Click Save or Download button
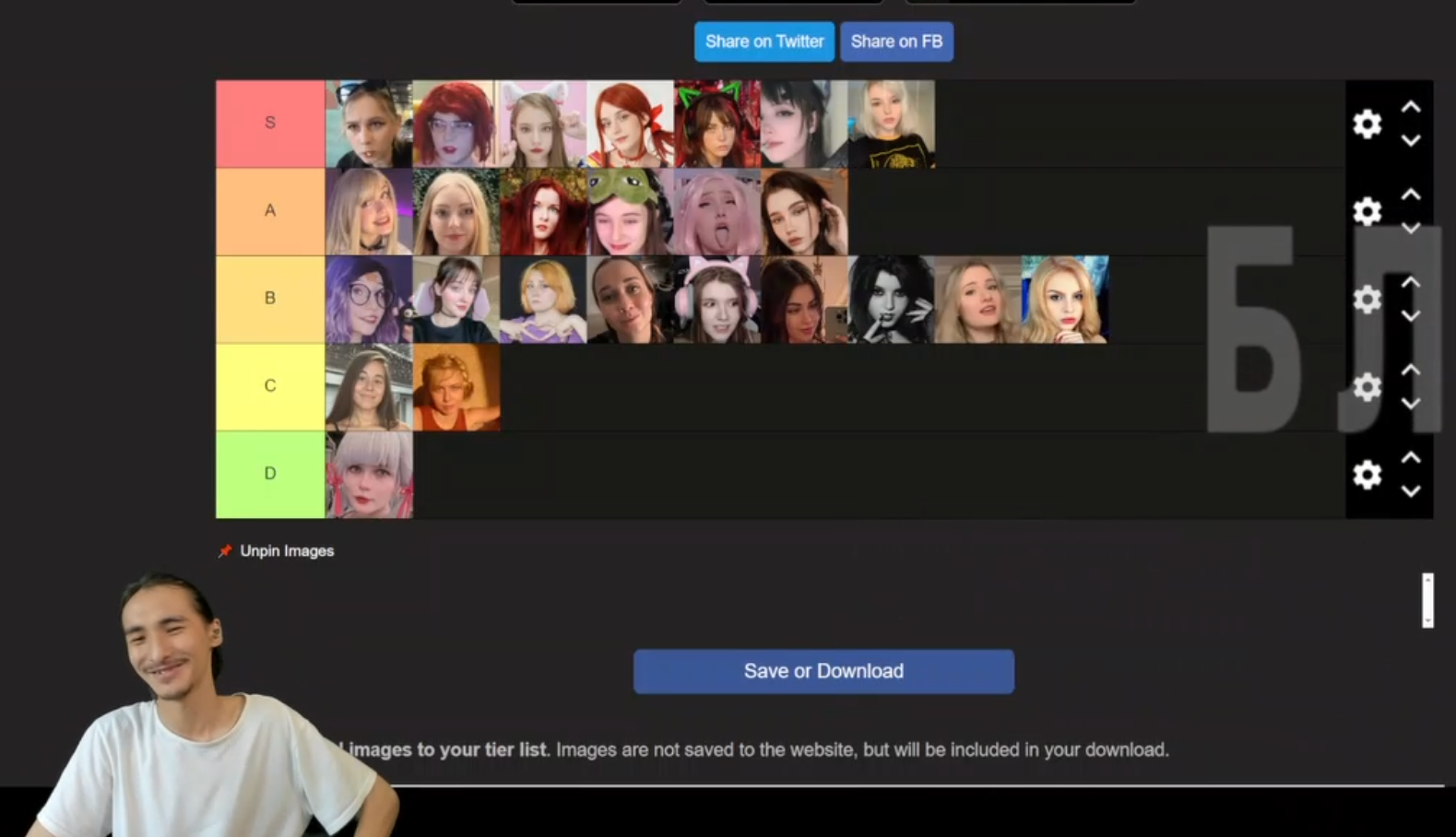Screen dimensions: 1456x837 [x=823, y=671]
